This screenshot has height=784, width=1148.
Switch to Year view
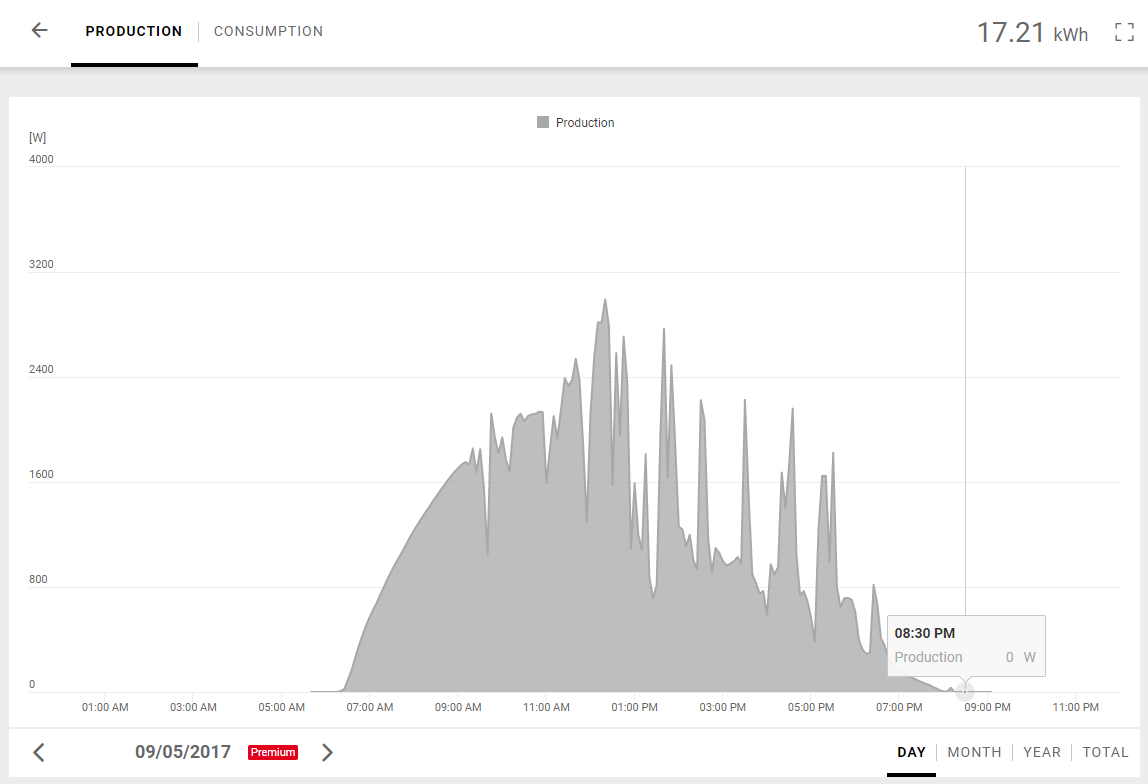[x=1042, y=752]
